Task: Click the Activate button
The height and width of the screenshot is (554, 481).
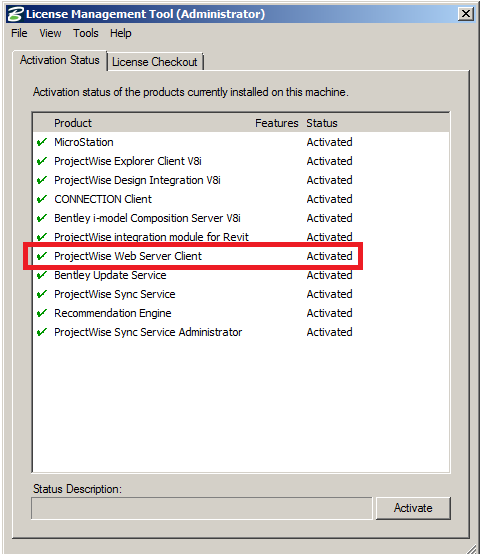Action: tap(413, 508)
